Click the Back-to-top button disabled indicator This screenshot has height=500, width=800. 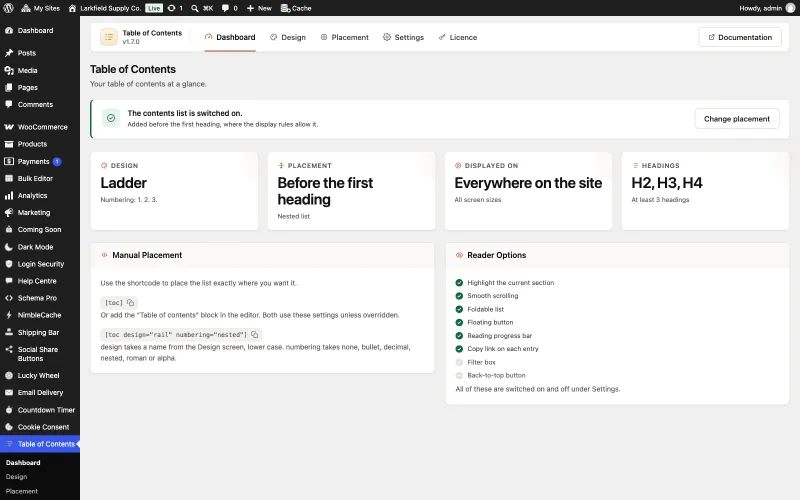click(x=459, y=376)
